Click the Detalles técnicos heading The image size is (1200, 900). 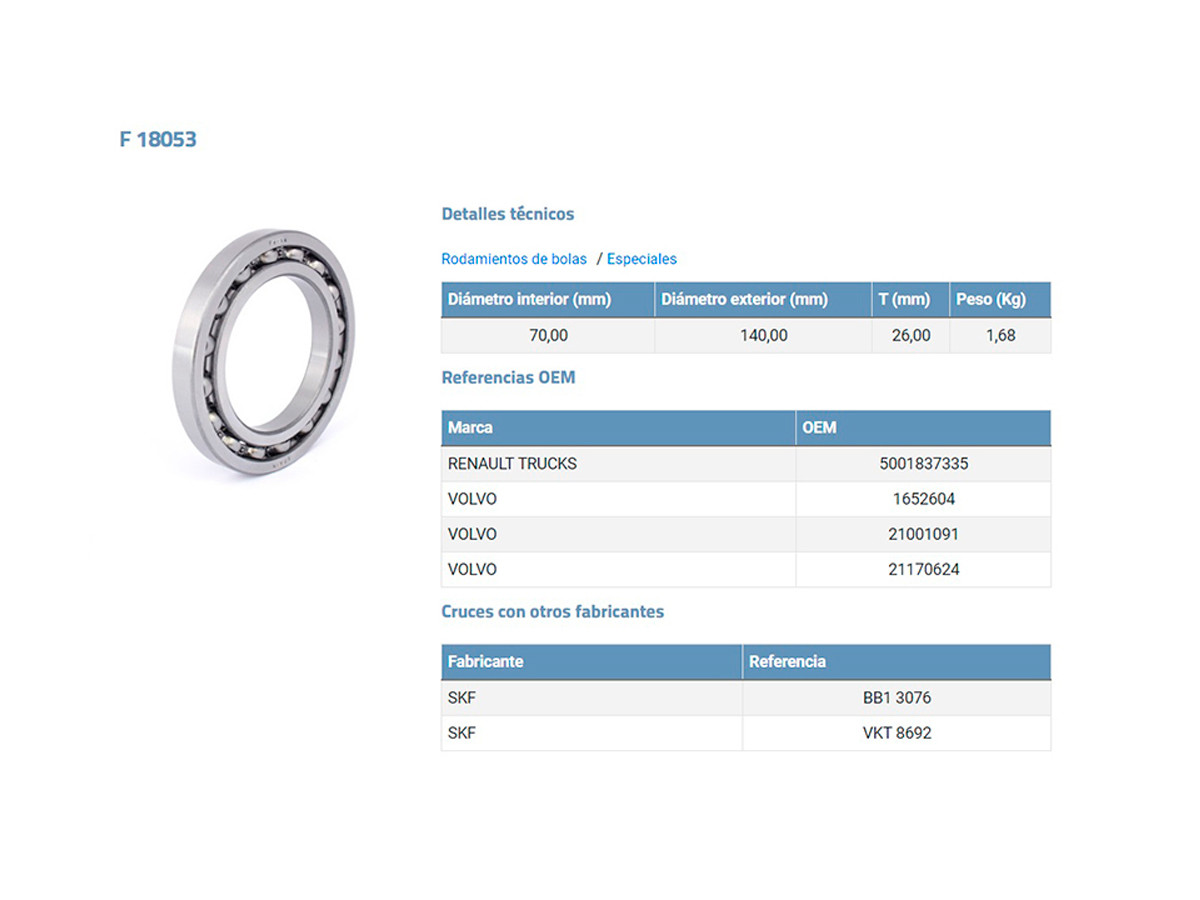(x=508, y=214)
